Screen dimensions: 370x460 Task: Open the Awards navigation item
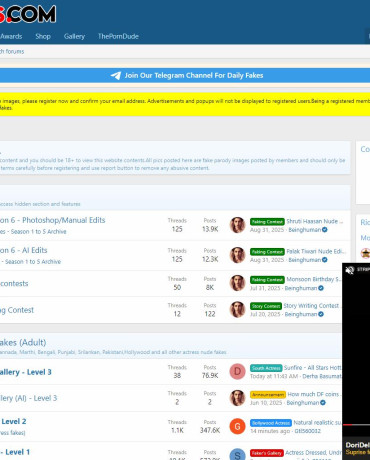11,36
